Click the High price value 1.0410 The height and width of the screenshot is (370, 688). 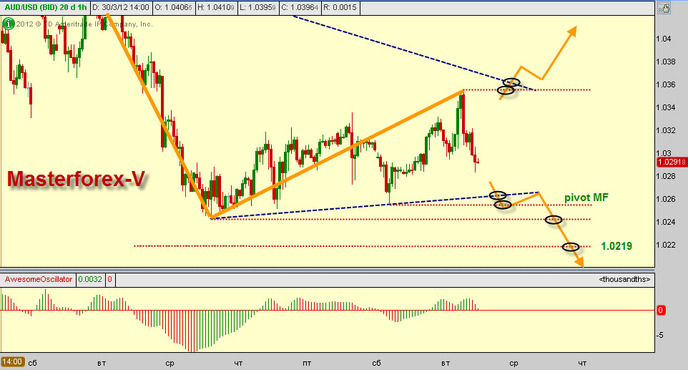(x=216, y=7)
